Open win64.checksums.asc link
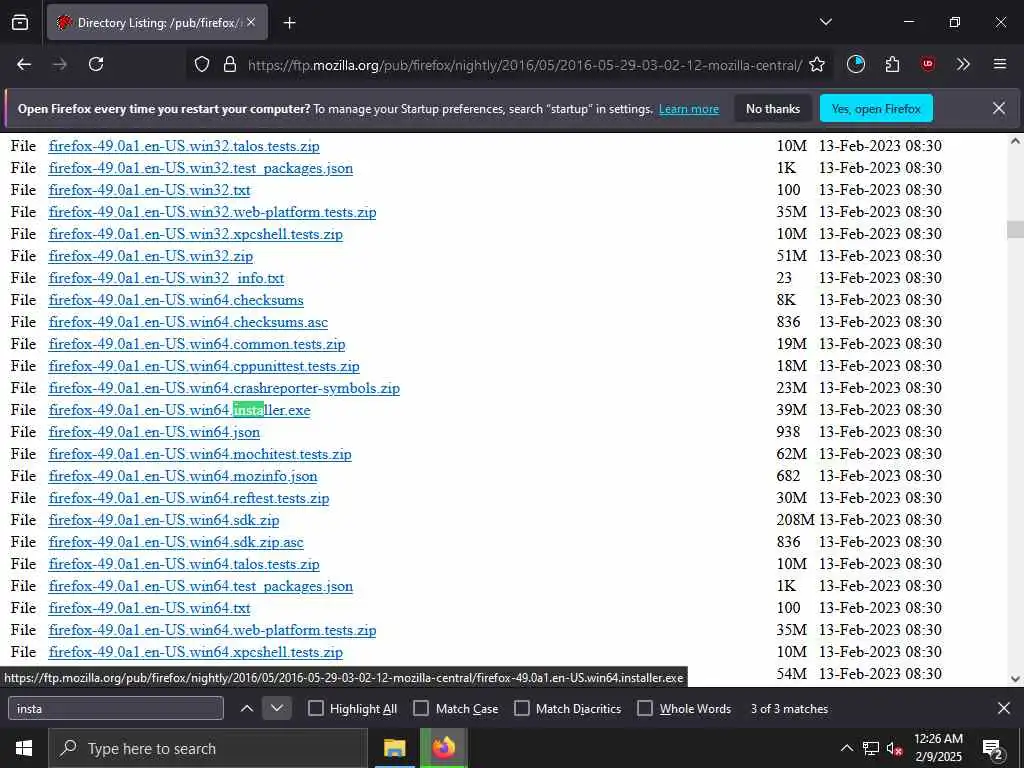Image resolution: width=1024 pixels, height=768 pixels. pos(188,322)
